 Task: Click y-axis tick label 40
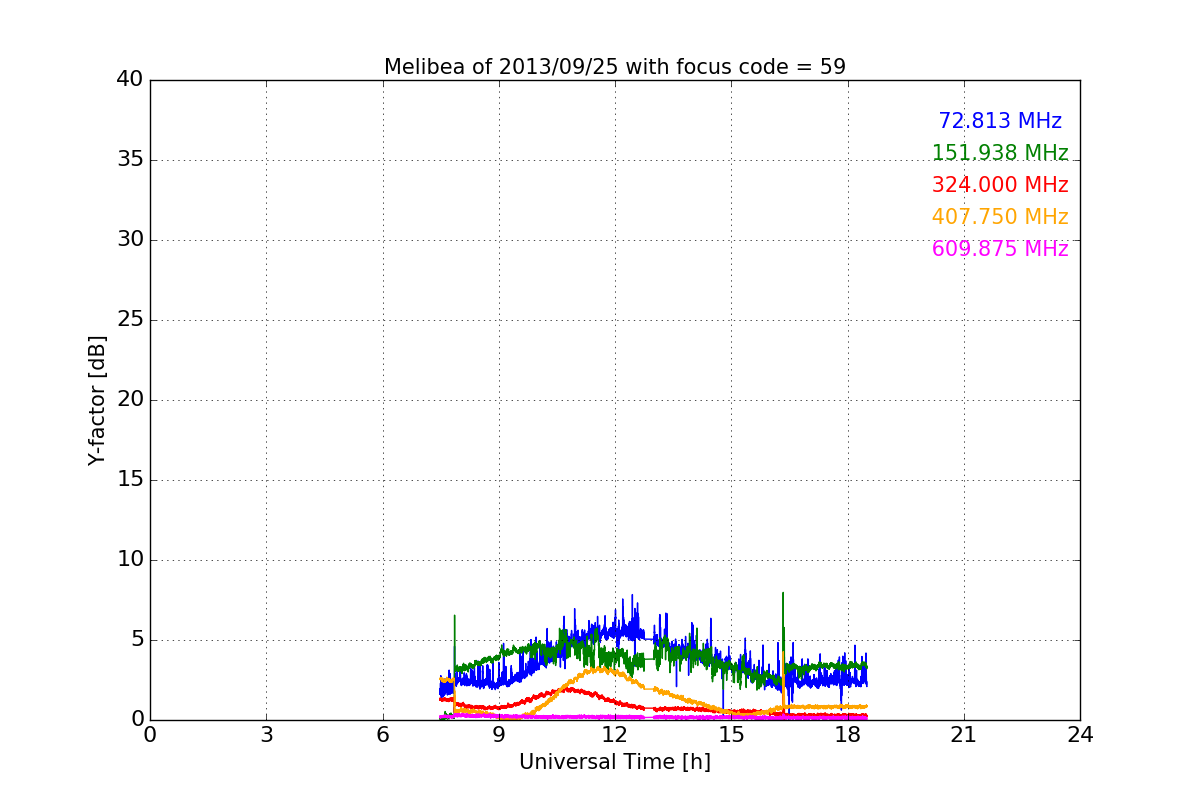[130, 80]
